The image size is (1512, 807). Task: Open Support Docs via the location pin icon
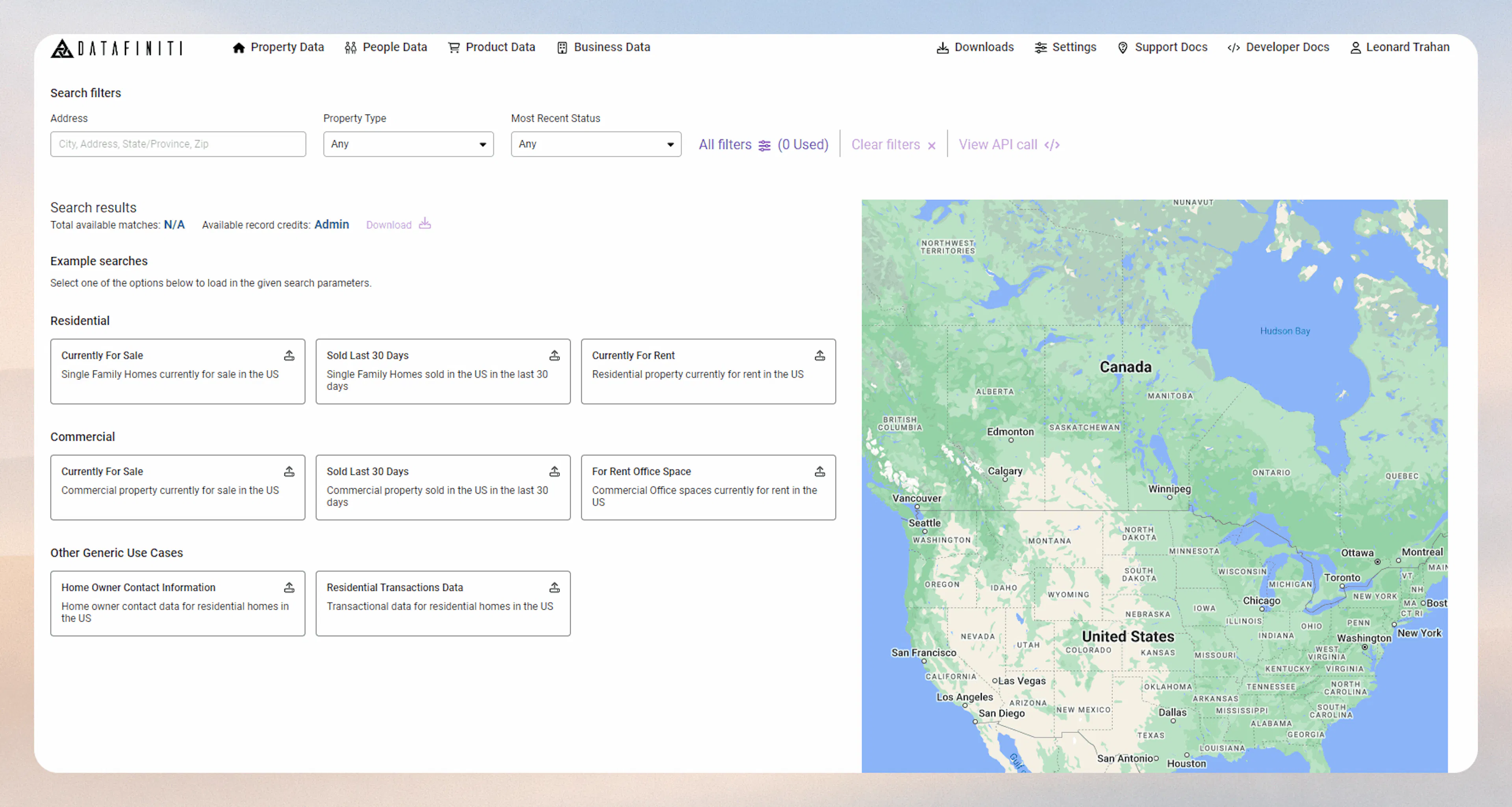coord(1123,48)
